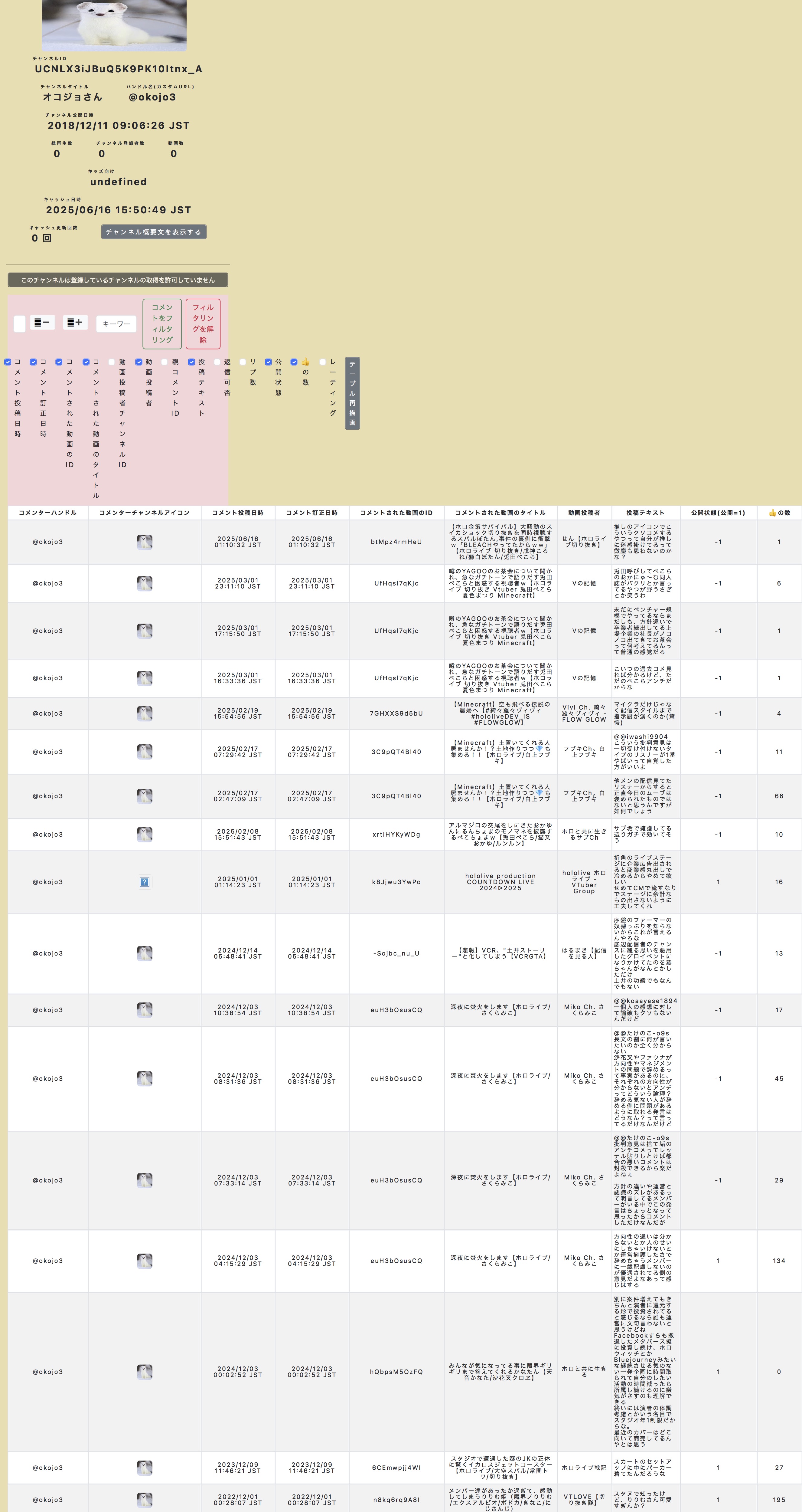Click the okojo channel avatar image at top
Viewport: 802px width, 1512px height.
click(x=114, y=25)
